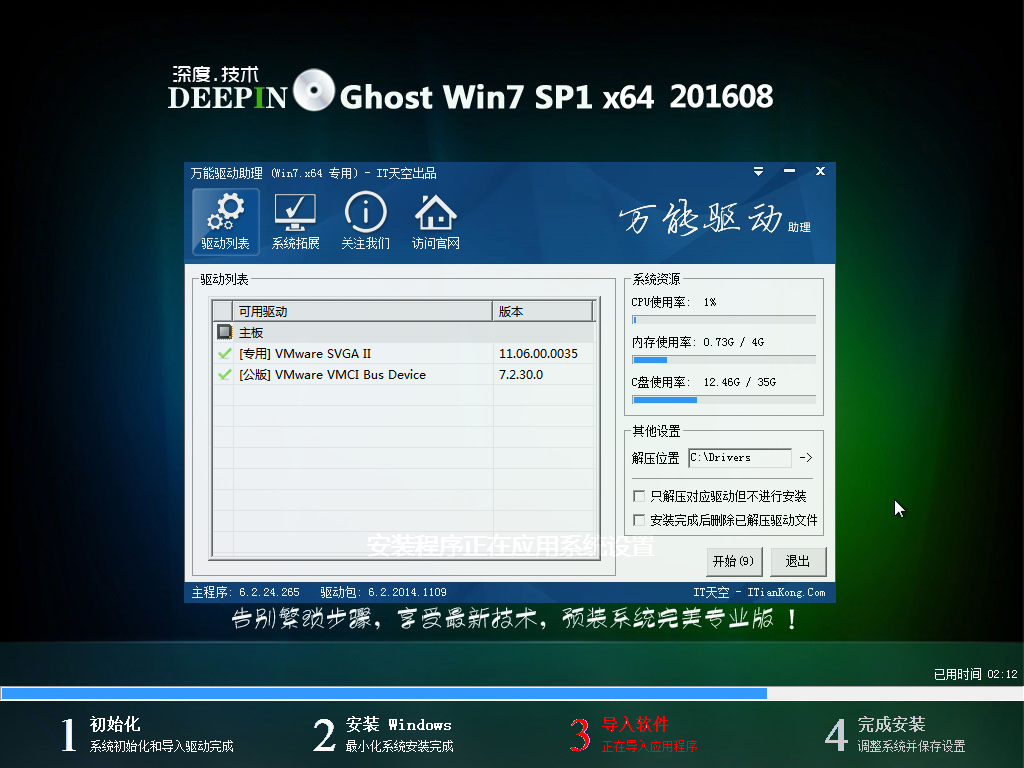Click the C盘使用率 progress bar
The image size is (1024, 768).
point(726,399)
